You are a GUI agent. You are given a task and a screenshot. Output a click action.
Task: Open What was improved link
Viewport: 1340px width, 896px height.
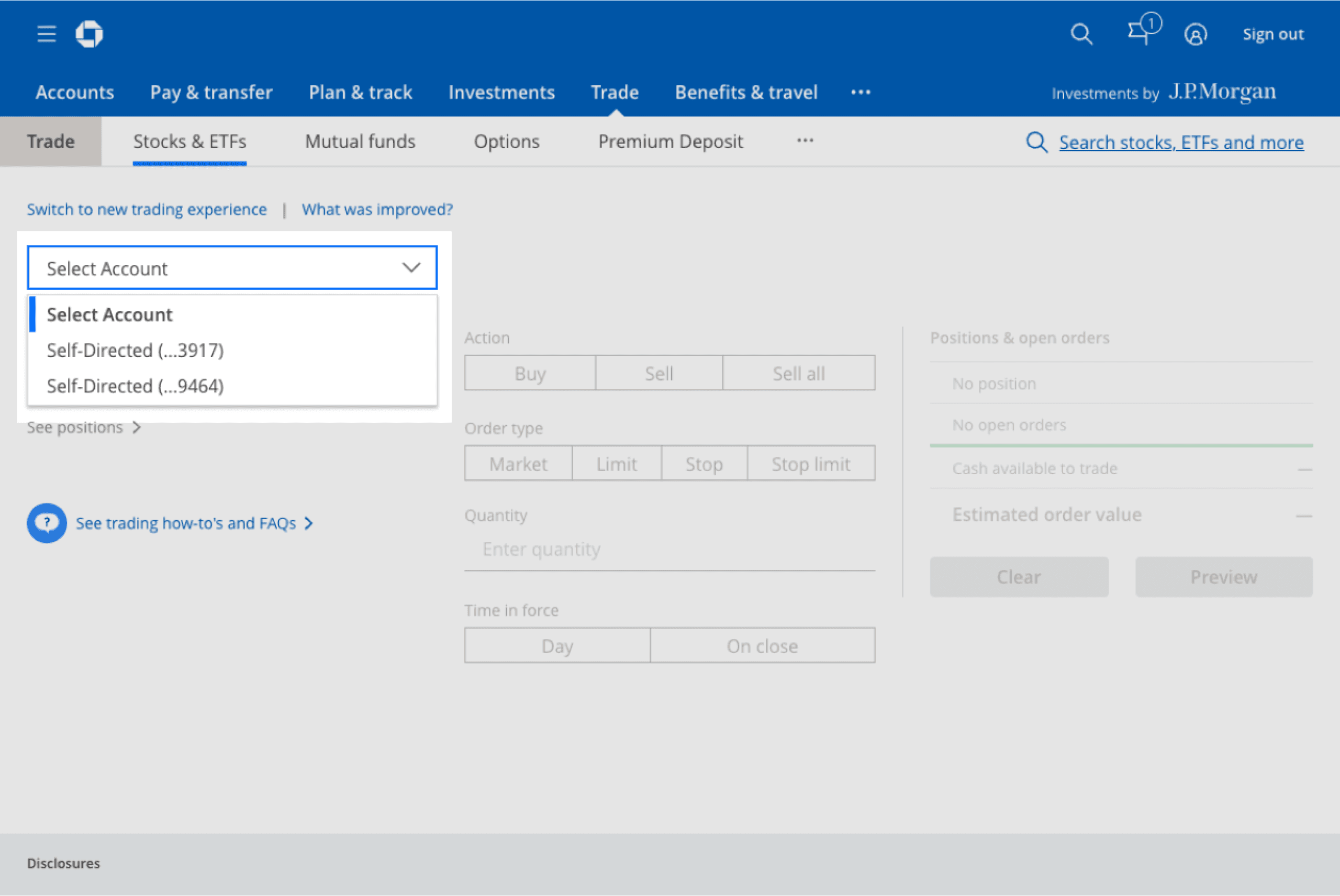377,209
